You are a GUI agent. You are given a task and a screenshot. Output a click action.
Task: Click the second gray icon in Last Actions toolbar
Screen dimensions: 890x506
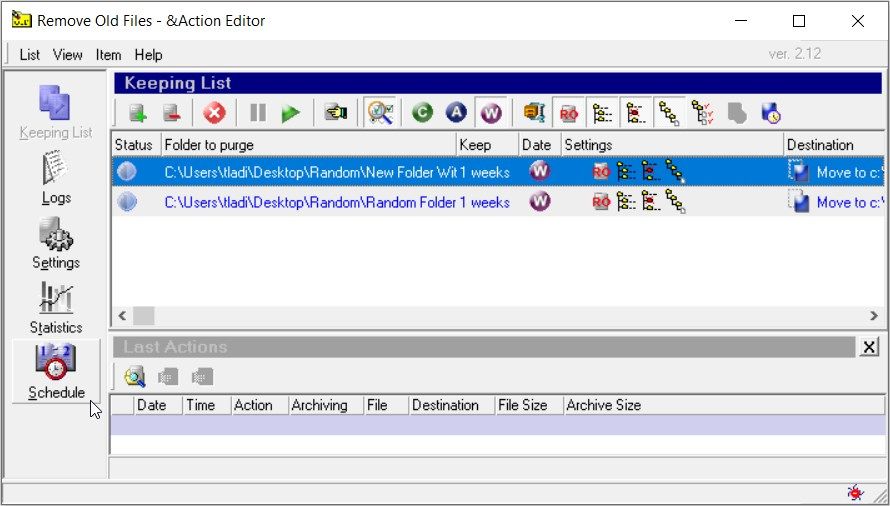tap(202, 377)
